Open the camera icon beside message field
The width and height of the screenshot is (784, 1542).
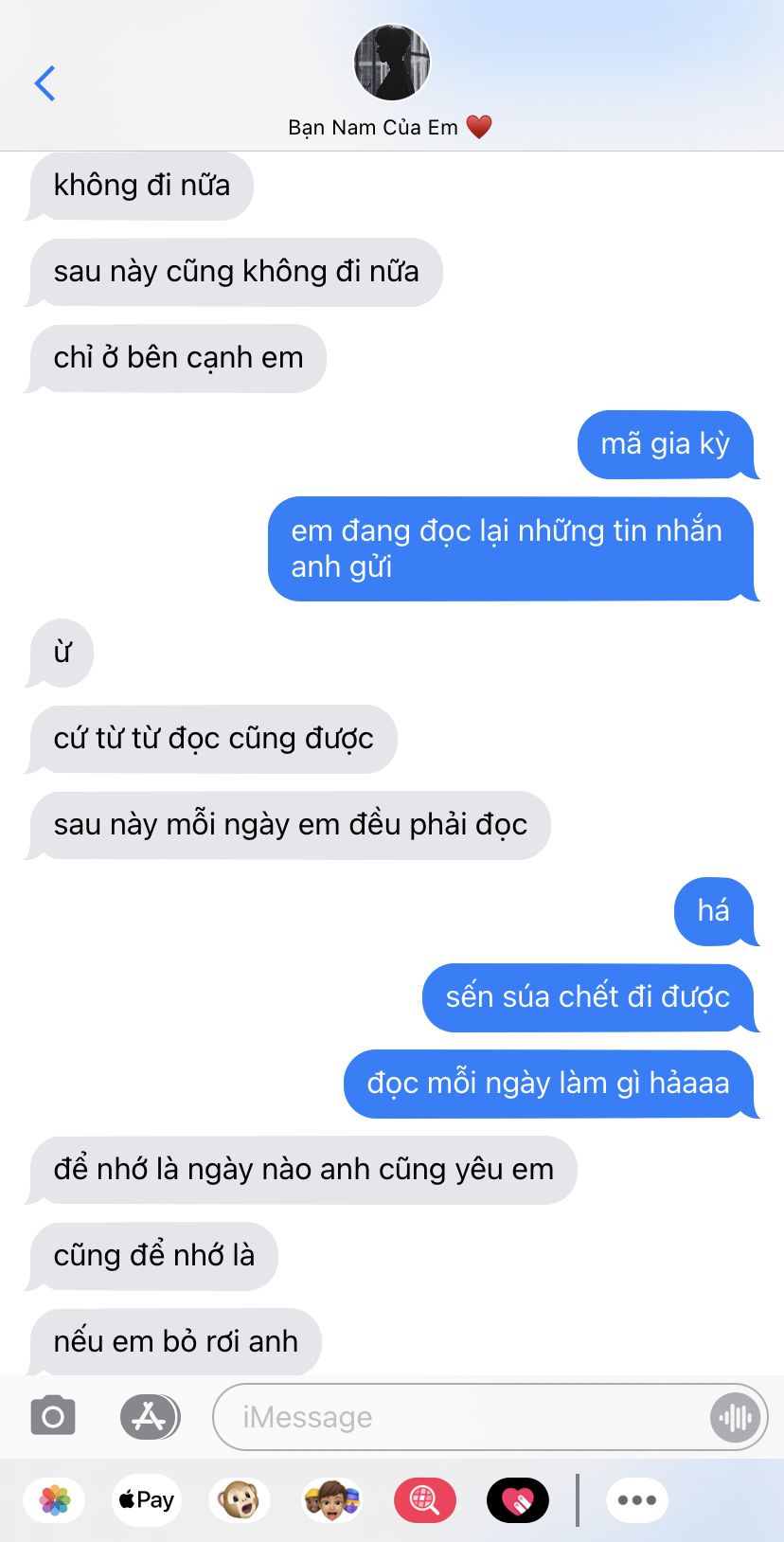click(53, 1417)
